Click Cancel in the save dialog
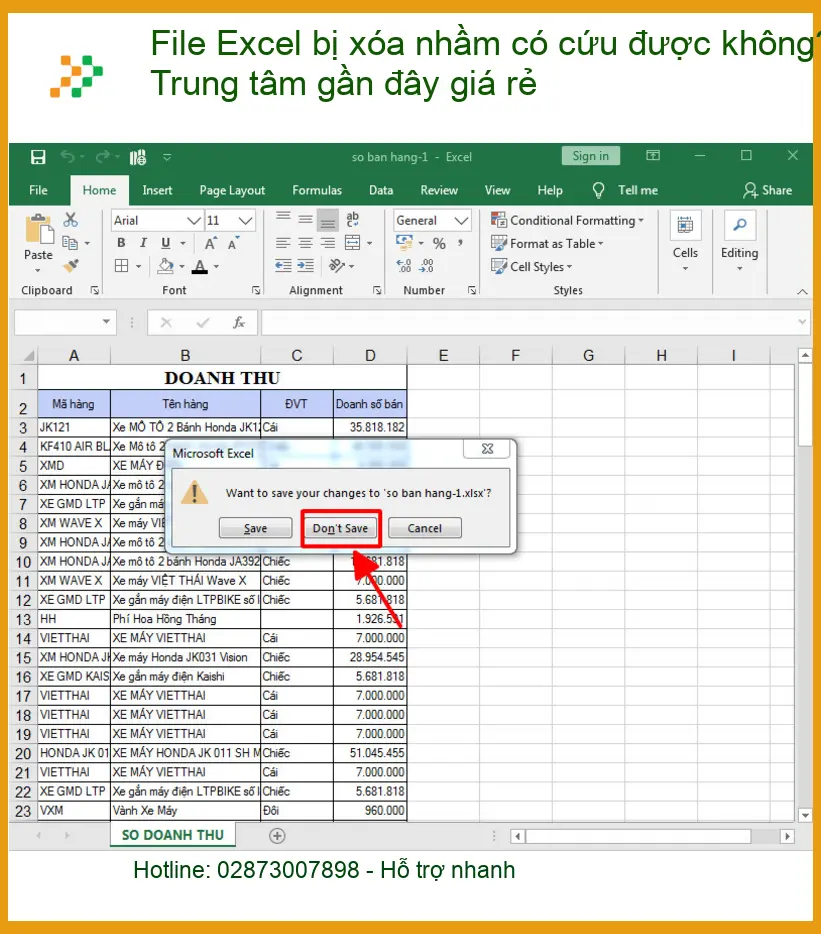Viewport: 821px width, 934px height. 425,528
